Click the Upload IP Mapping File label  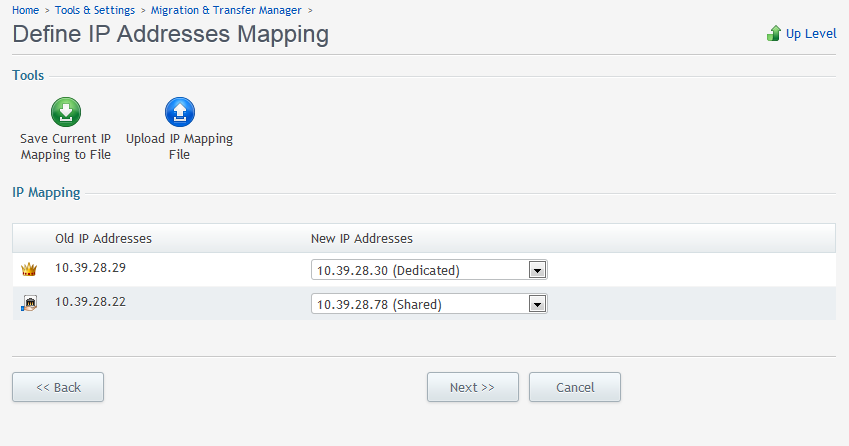click(x=179, y=147)
